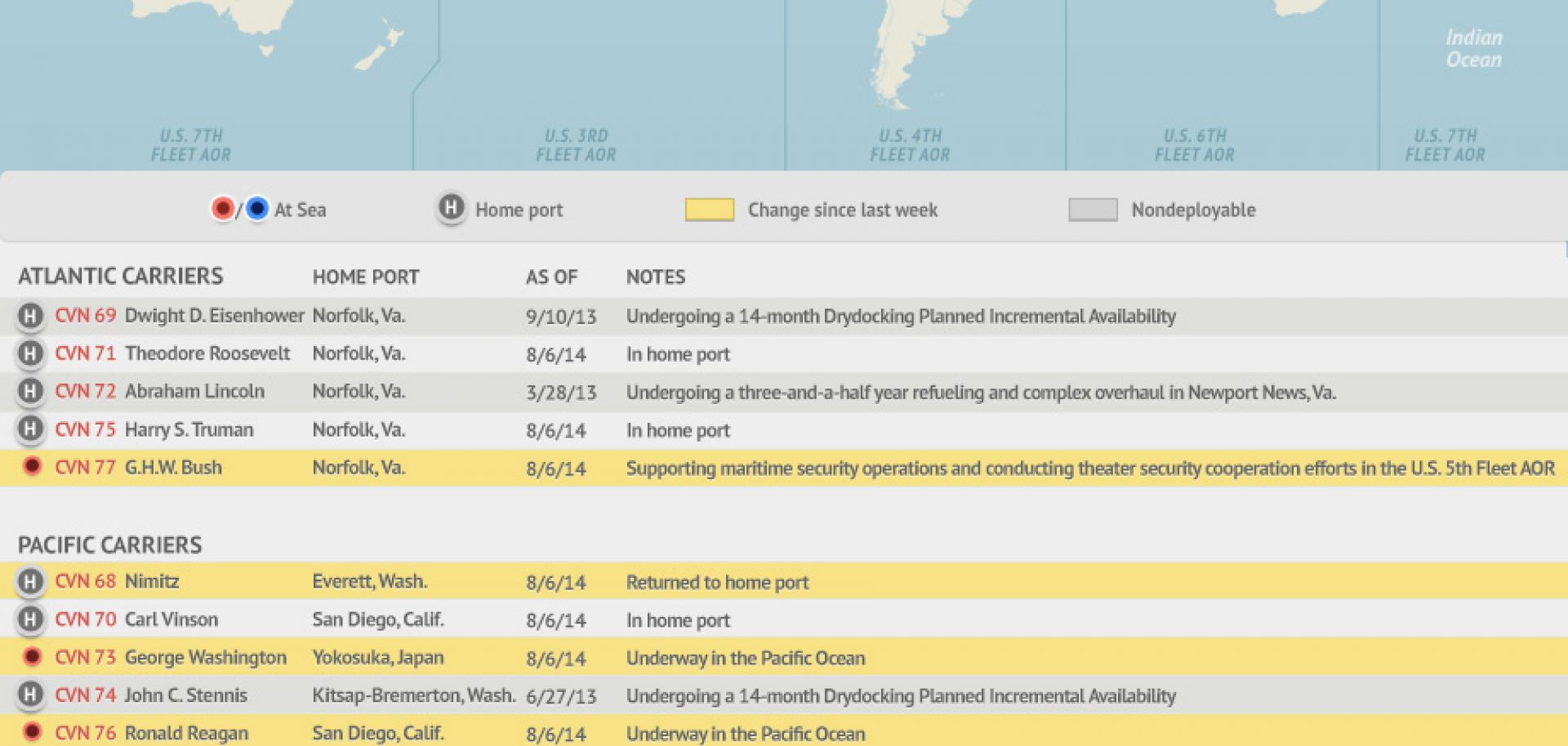Click the Change since last week legend label

(x=843, y=210)
